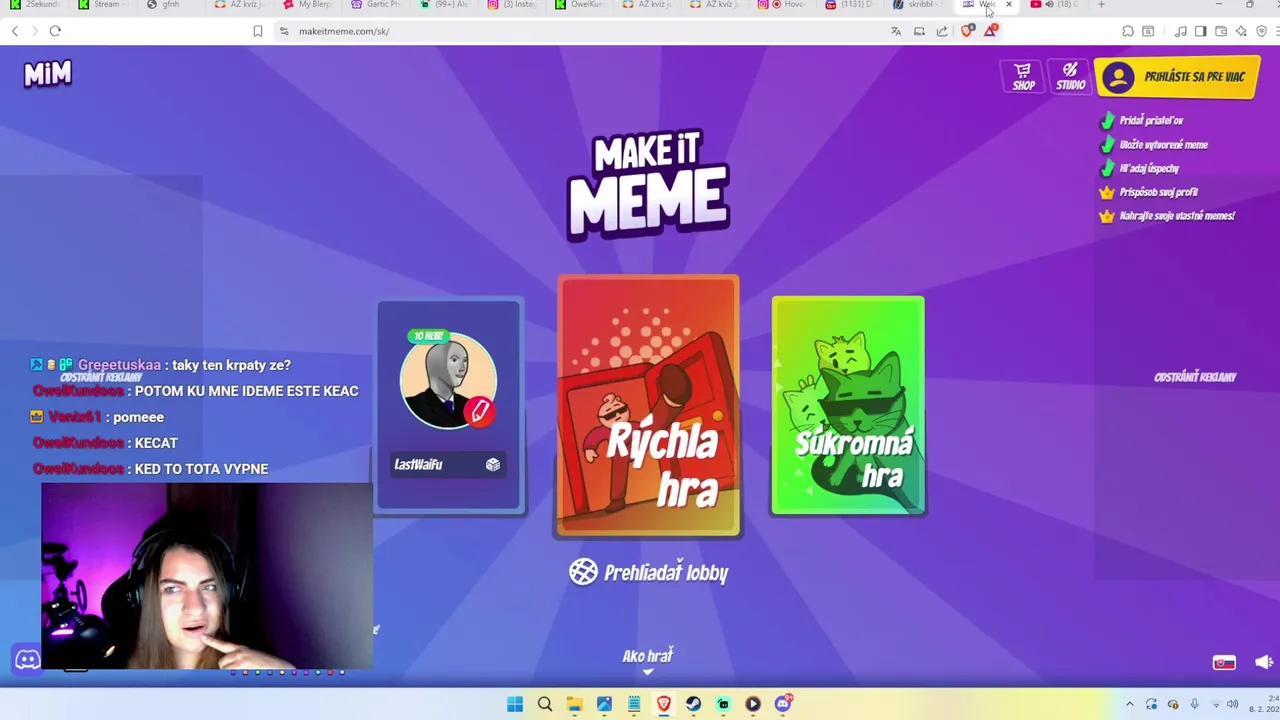
Task: Click the bookmark icon in the address bar
Action: [x=257, y=31]
